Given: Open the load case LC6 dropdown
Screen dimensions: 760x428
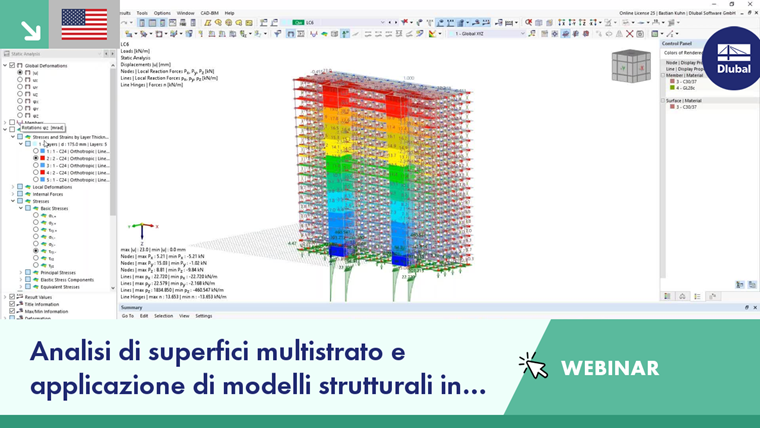Looking at the screenshot, I should (382, 22).
